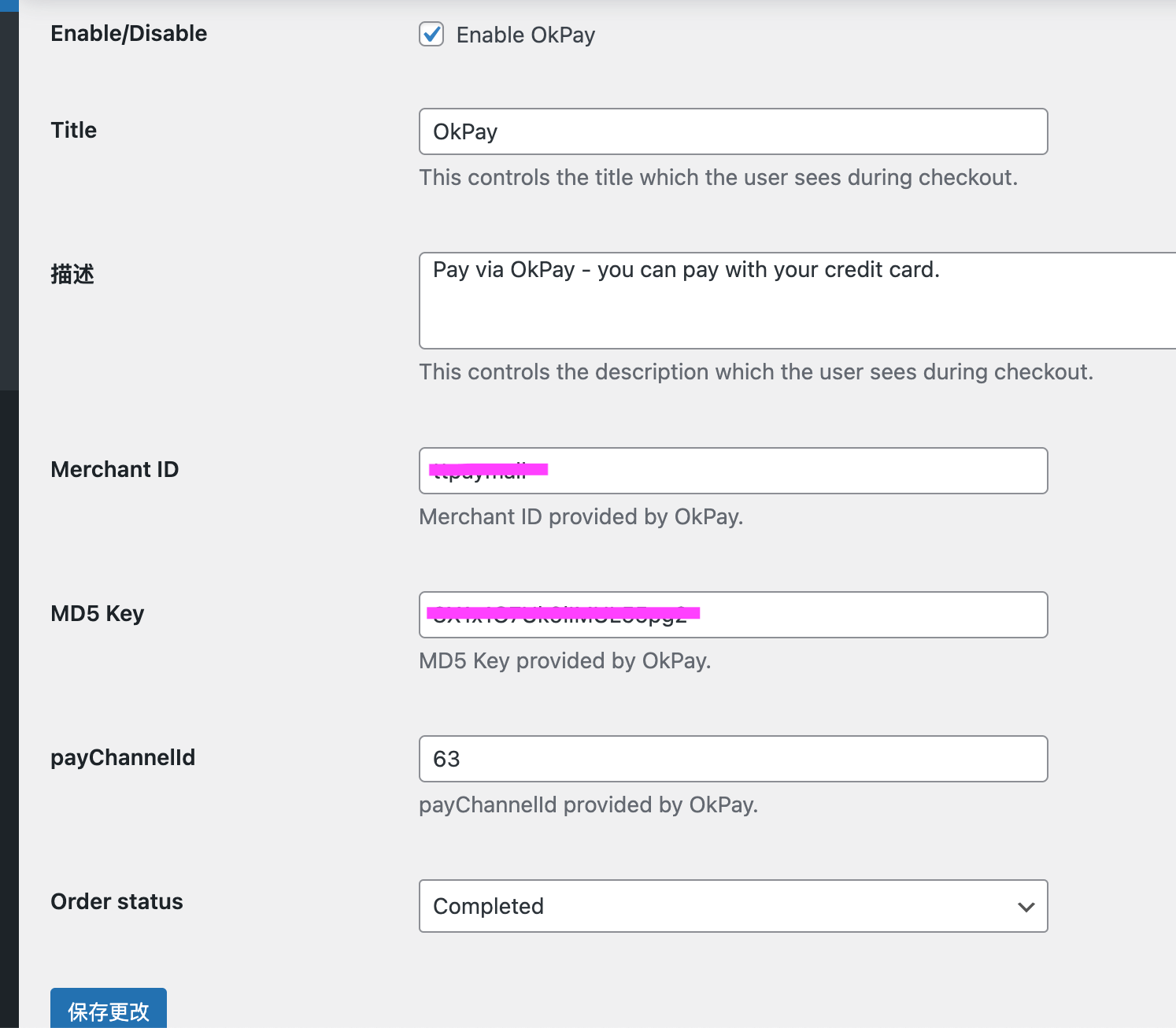
Task: Select 'This controls the title' help text
Action: click(719, 178)
